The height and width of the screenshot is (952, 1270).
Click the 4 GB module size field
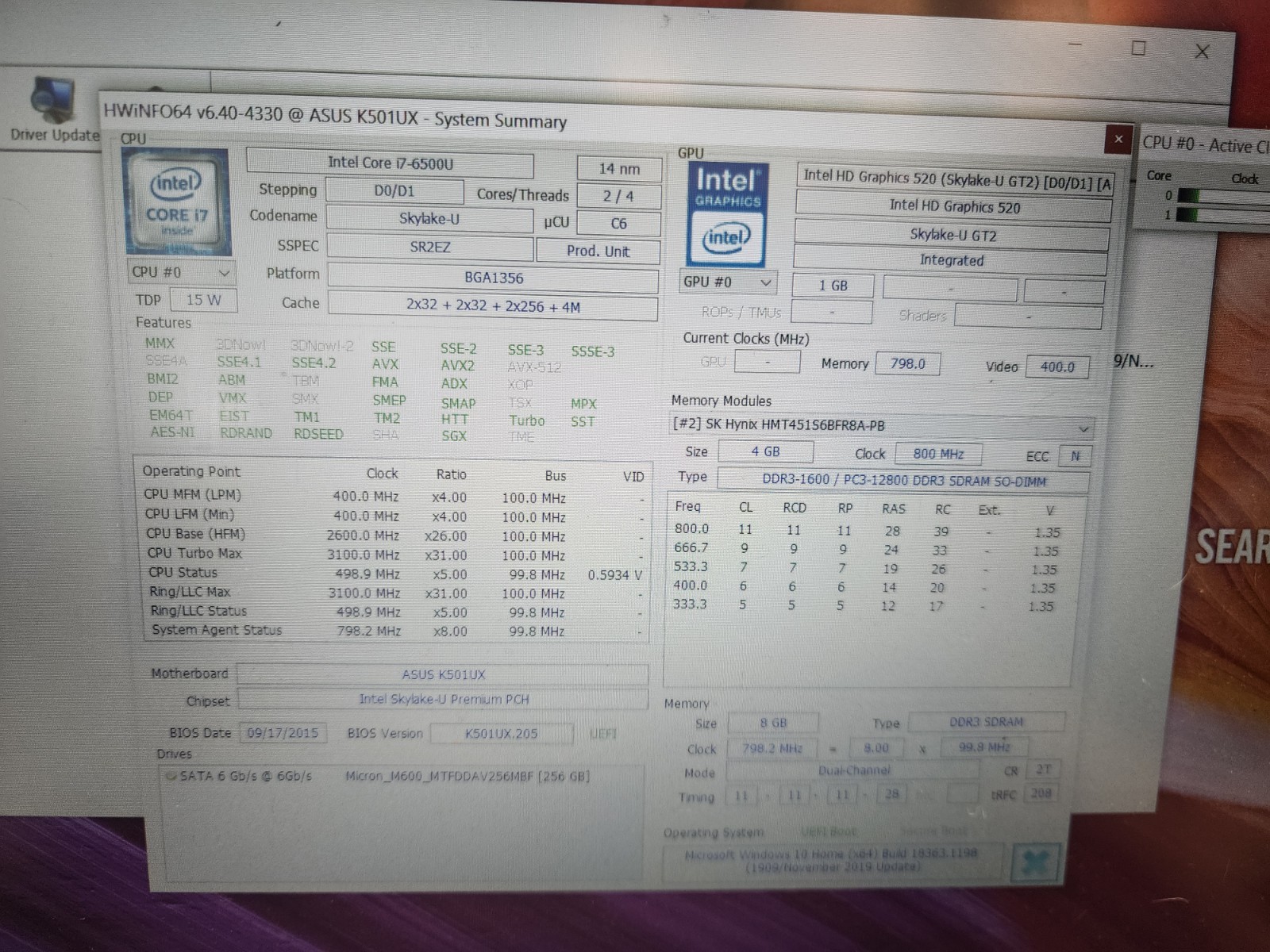coord(766,452)
